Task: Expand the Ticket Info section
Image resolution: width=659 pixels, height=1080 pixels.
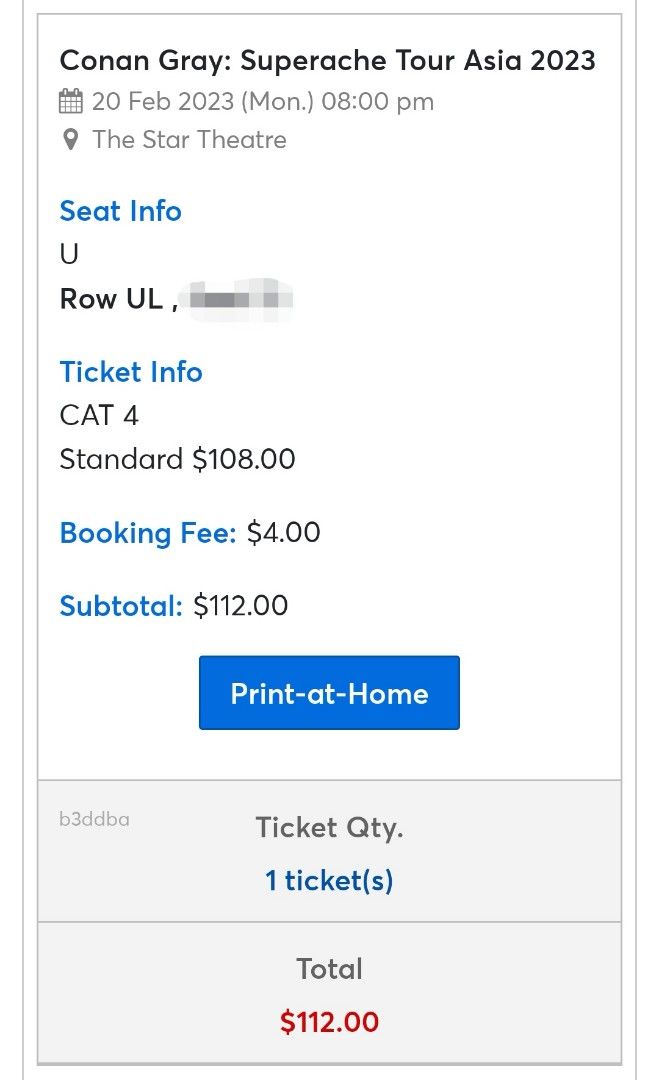Action: coord(131,372)
